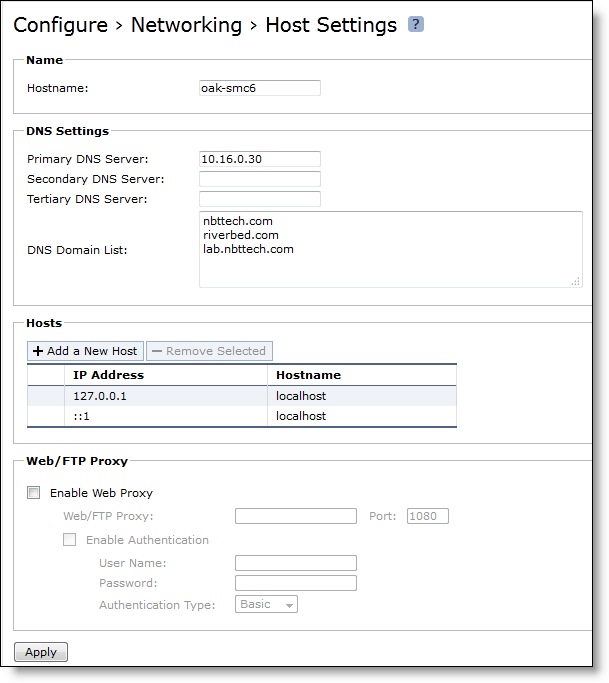The height and width of the screenshot is (683, 609).
Task: Sort by IP Address column header
Action: (108, 375)
